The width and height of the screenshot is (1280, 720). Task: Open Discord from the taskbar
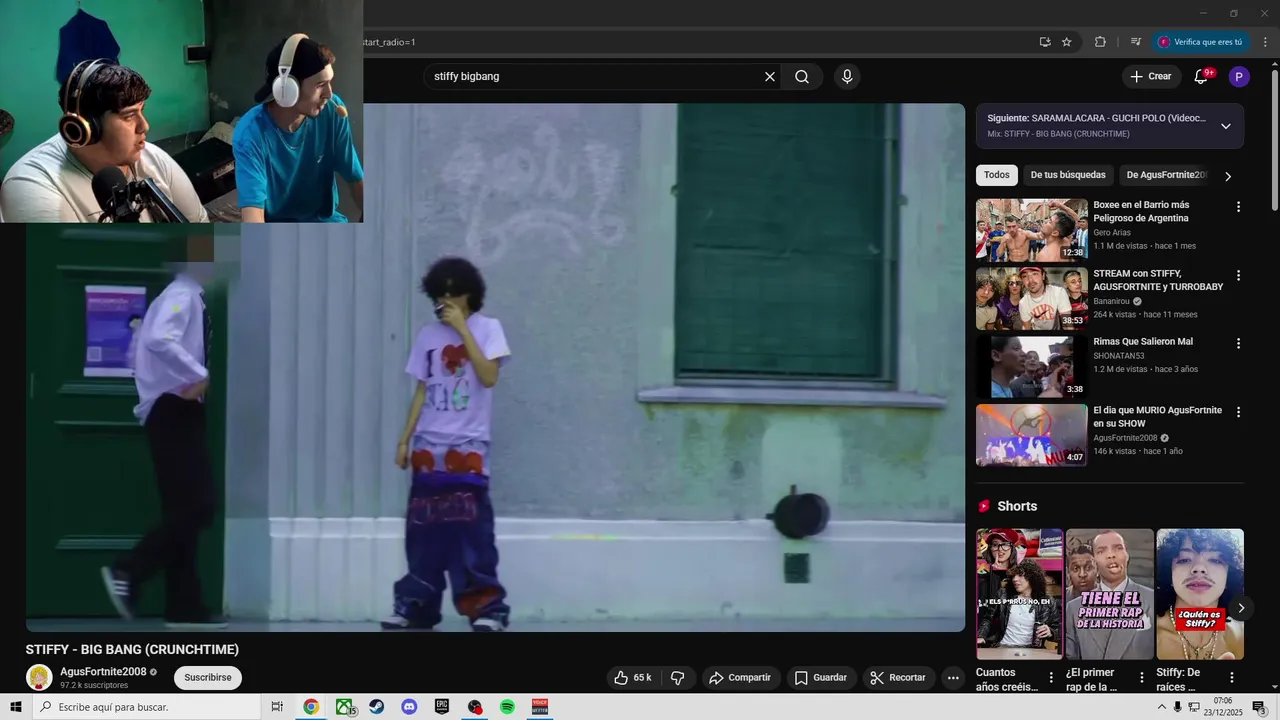[409, 707]
